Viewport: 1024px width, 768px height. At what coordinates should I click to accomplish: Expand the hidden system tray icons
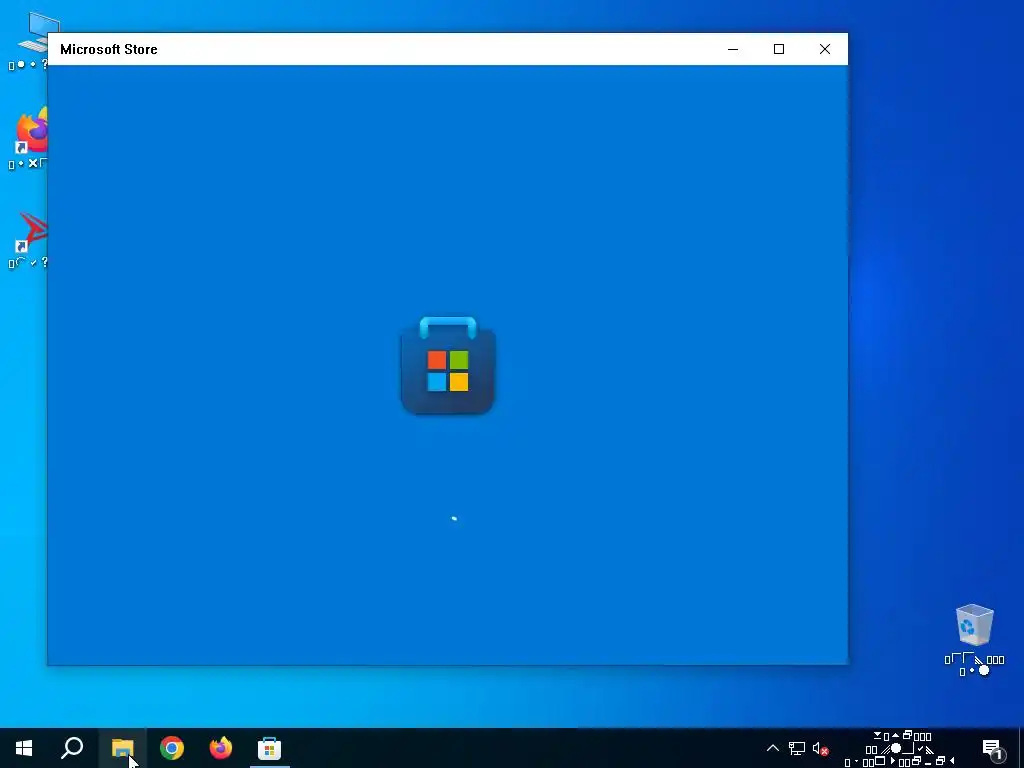(773, 748)
